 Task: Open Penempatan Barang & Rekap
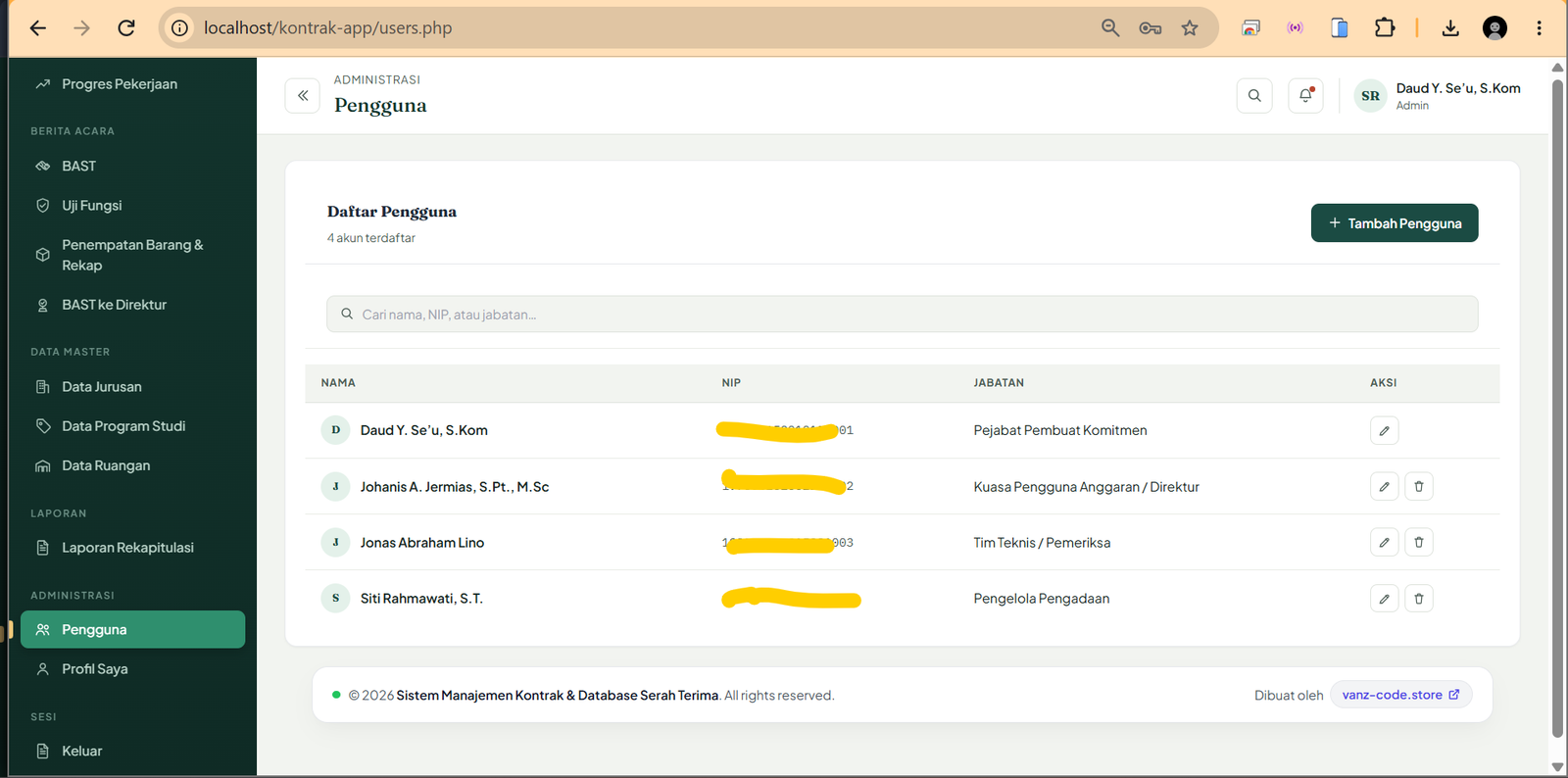[132, 255]
